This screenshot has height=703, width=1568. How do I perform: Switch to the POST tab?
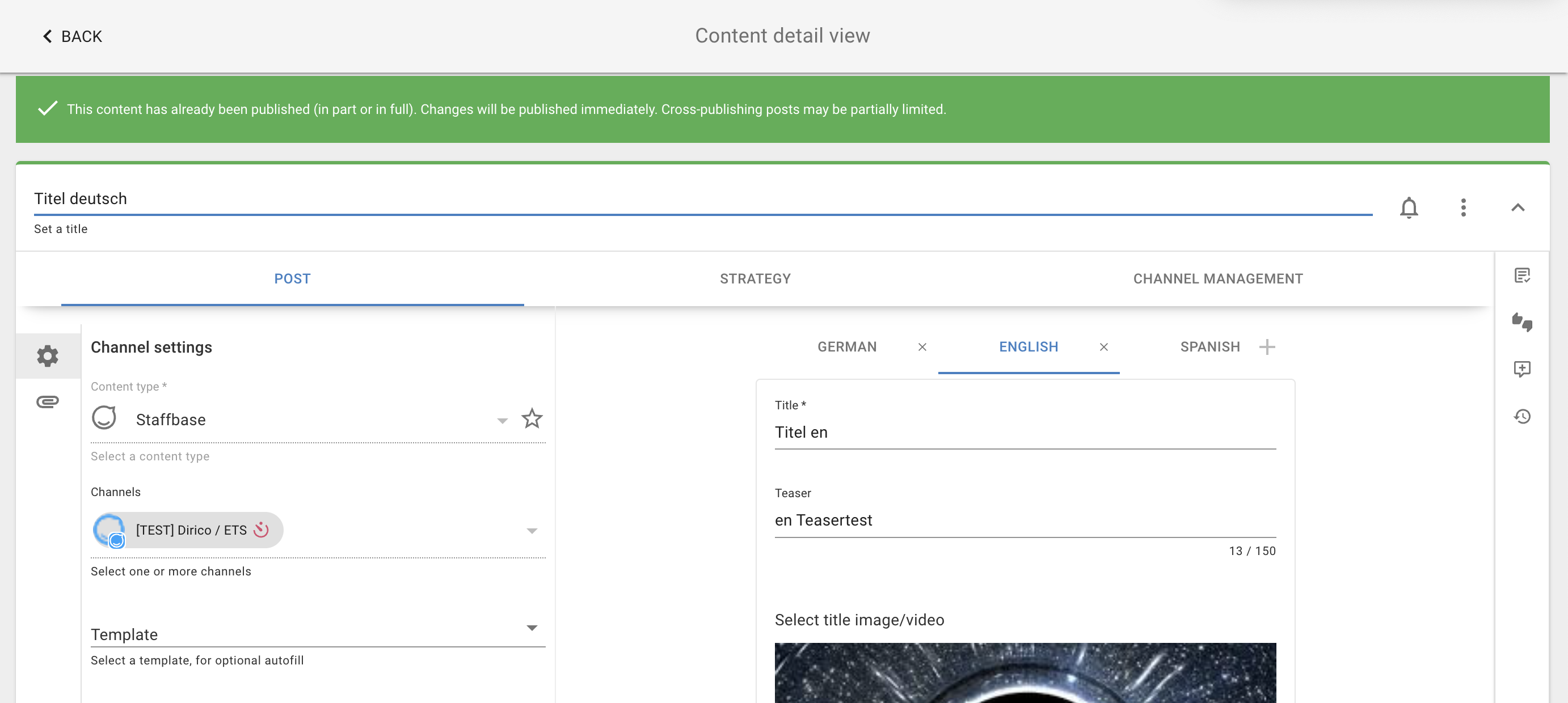pos(292,278)
